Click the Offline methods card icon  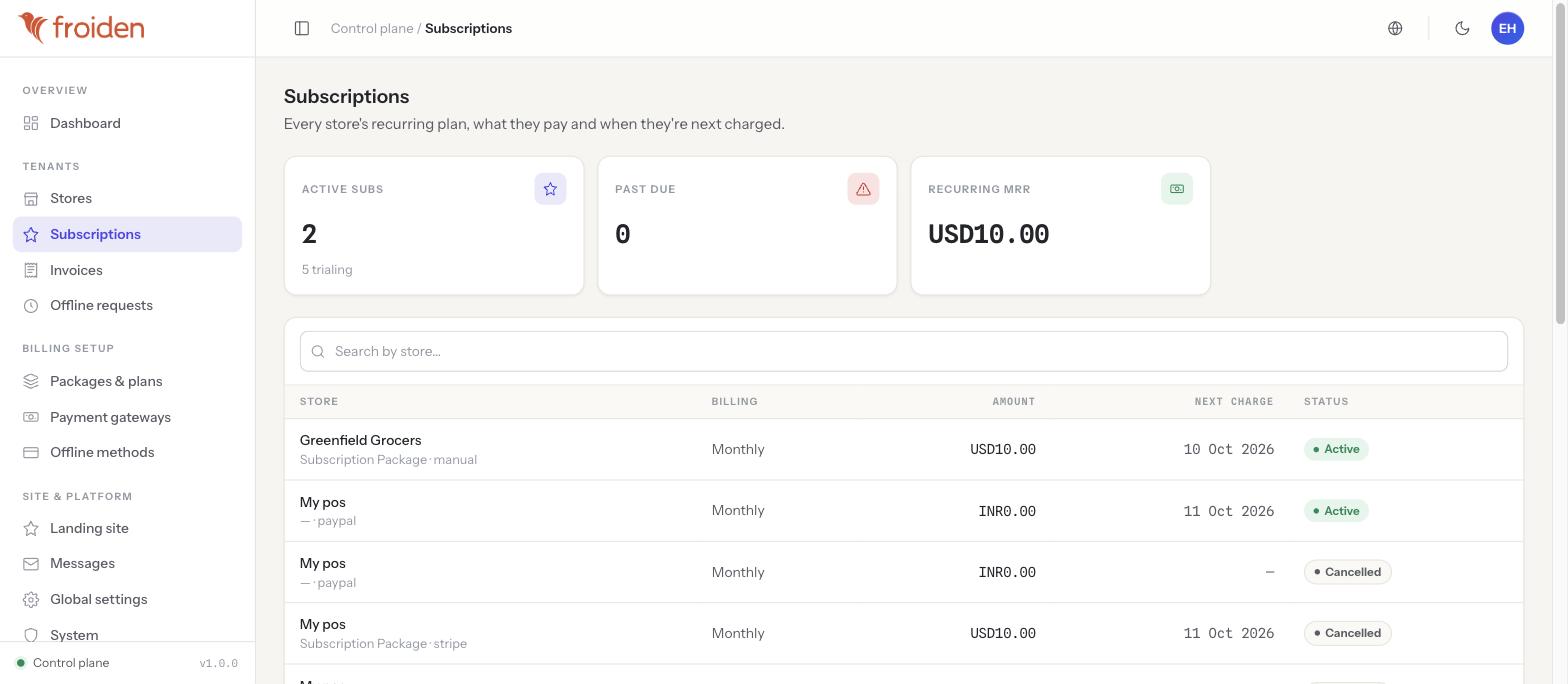[31, 453]
